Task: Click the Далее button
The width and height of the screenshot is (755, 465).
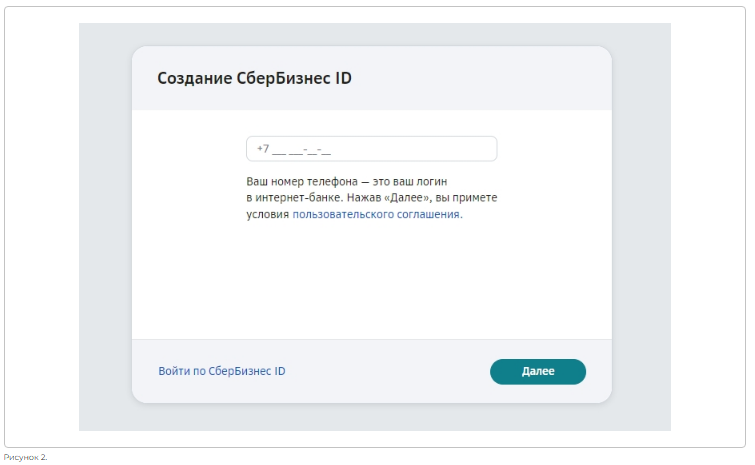Action: point(538,372)
